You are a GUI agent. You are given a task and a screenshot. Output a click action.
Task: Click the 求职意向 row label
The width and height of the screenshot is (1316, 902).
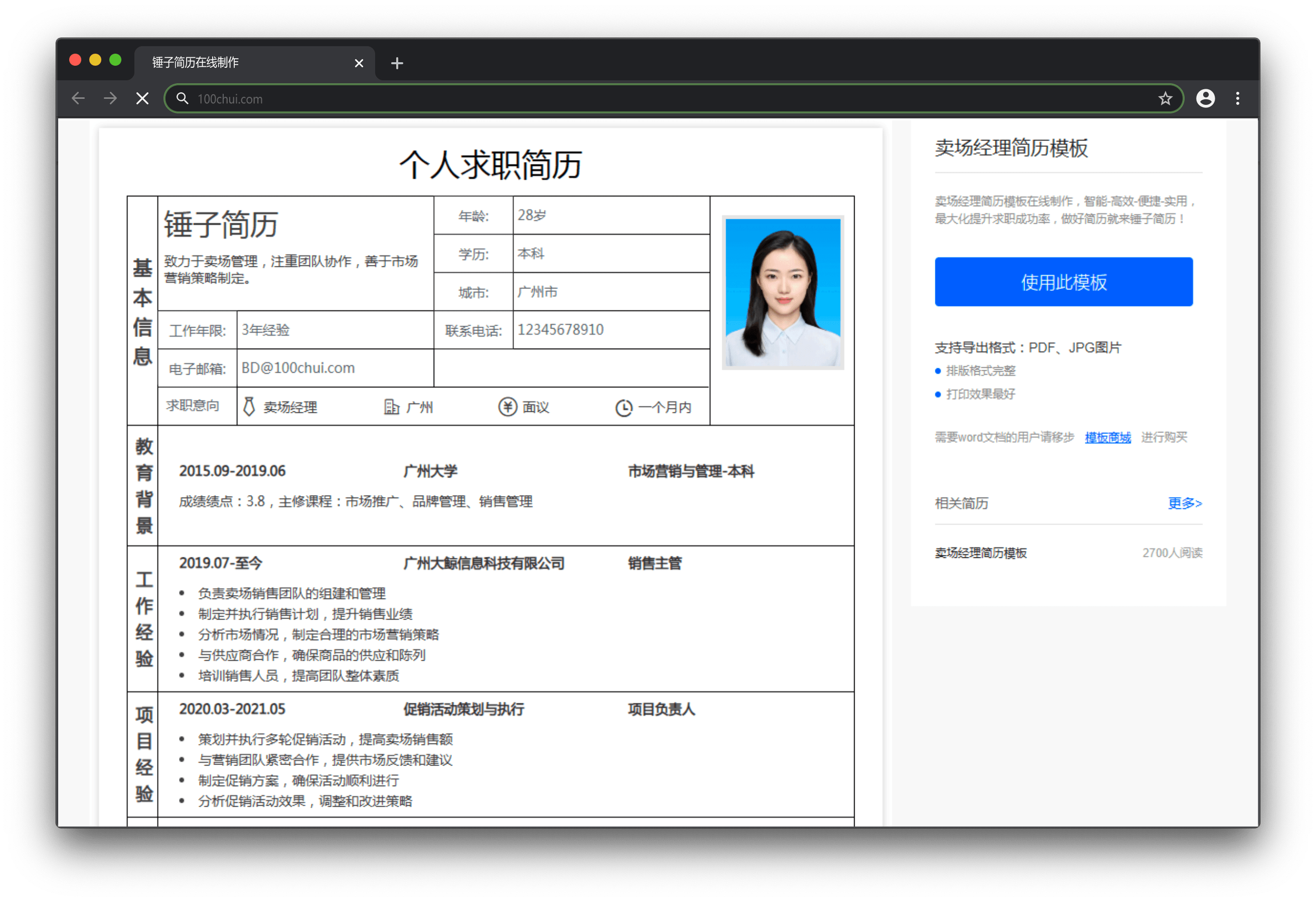[x=192, y=406]
